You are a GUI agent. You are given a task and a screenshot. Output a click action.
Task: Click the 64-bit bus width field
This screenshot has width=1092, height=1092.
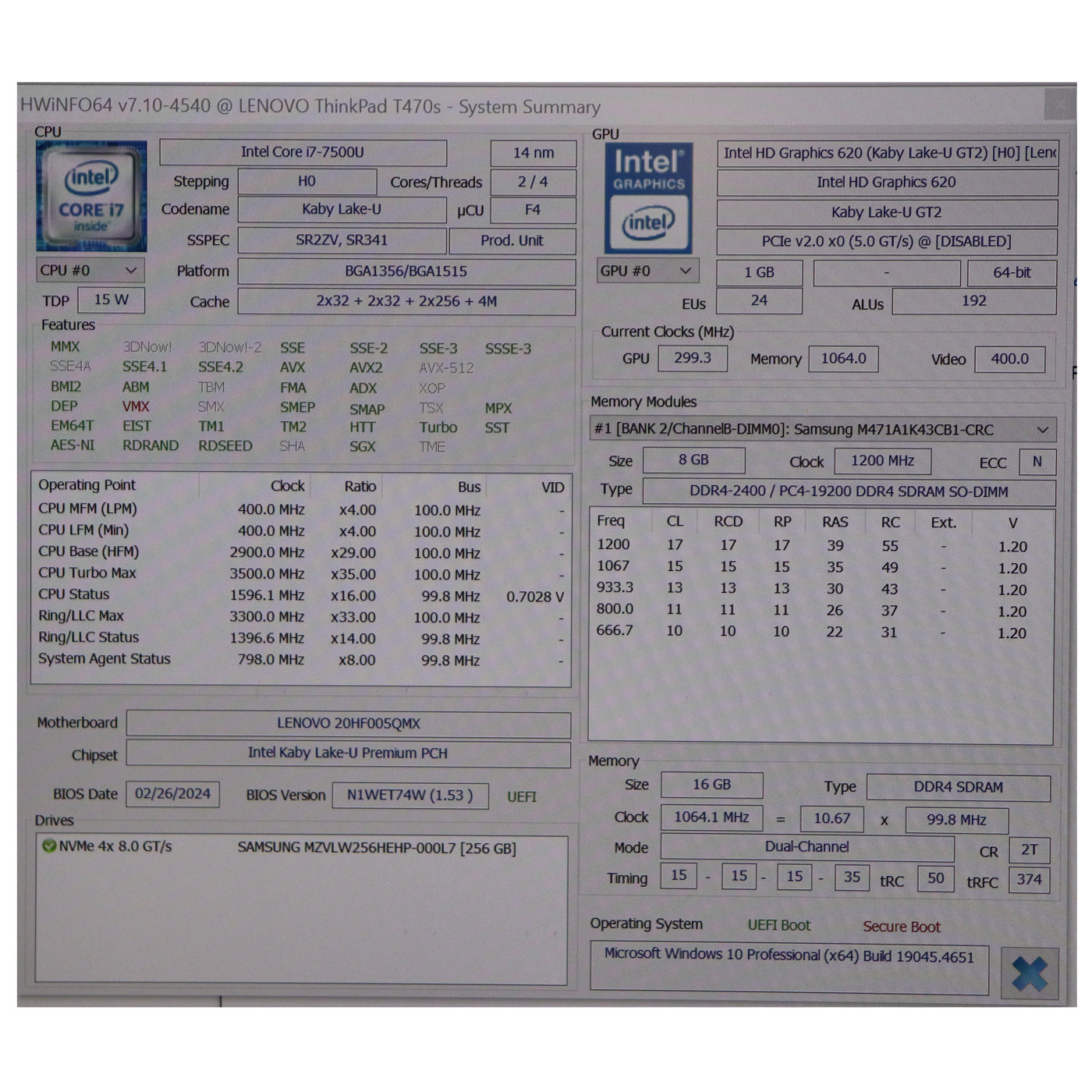[1012, 273]
